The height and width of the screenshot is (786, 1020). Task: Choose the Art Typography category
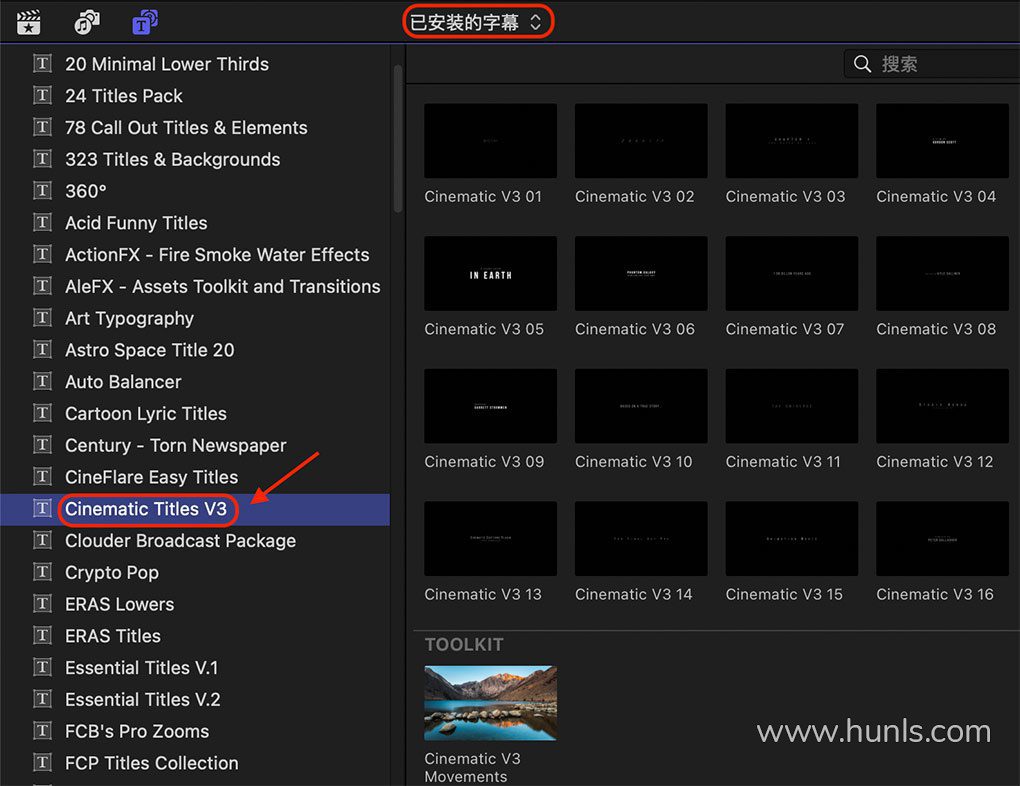coord(129,318)
